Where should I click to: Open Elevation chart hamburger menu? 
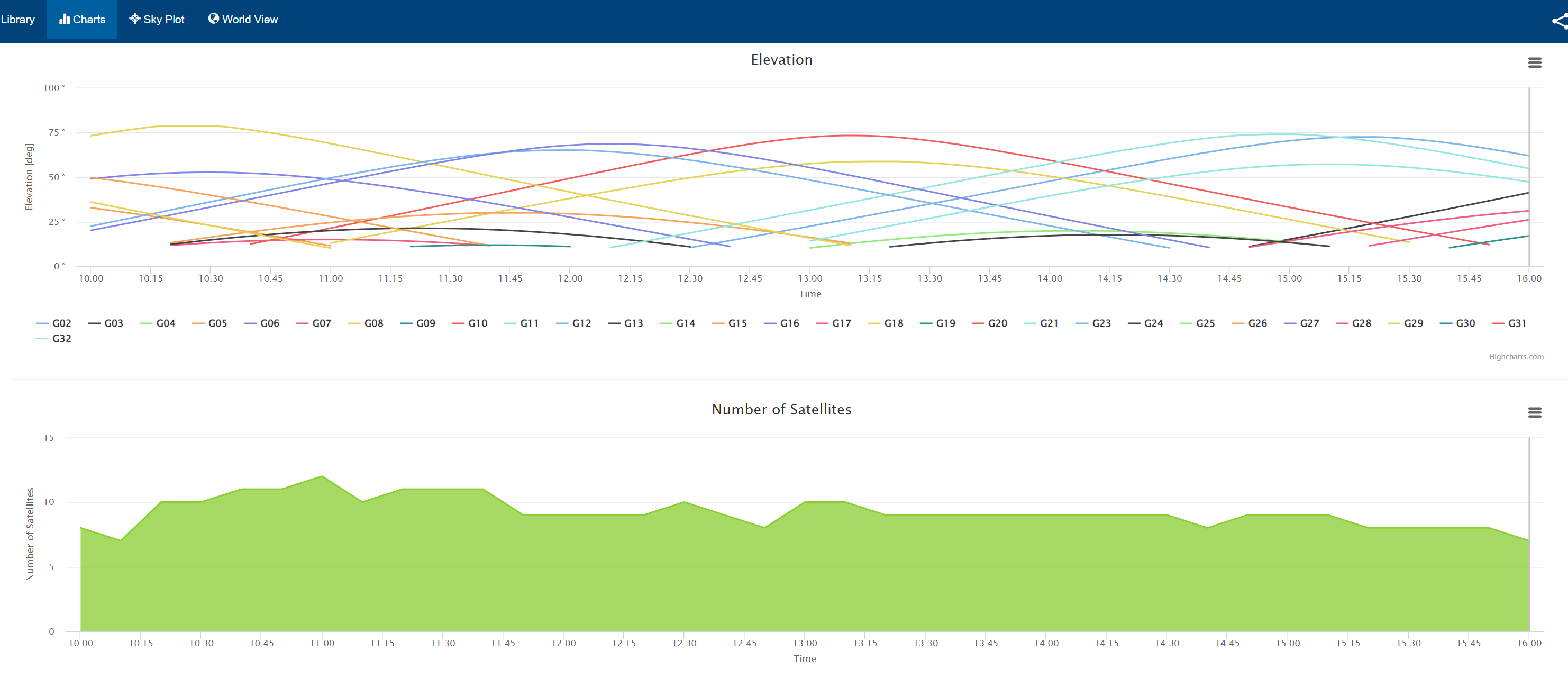coord(1535,62)
